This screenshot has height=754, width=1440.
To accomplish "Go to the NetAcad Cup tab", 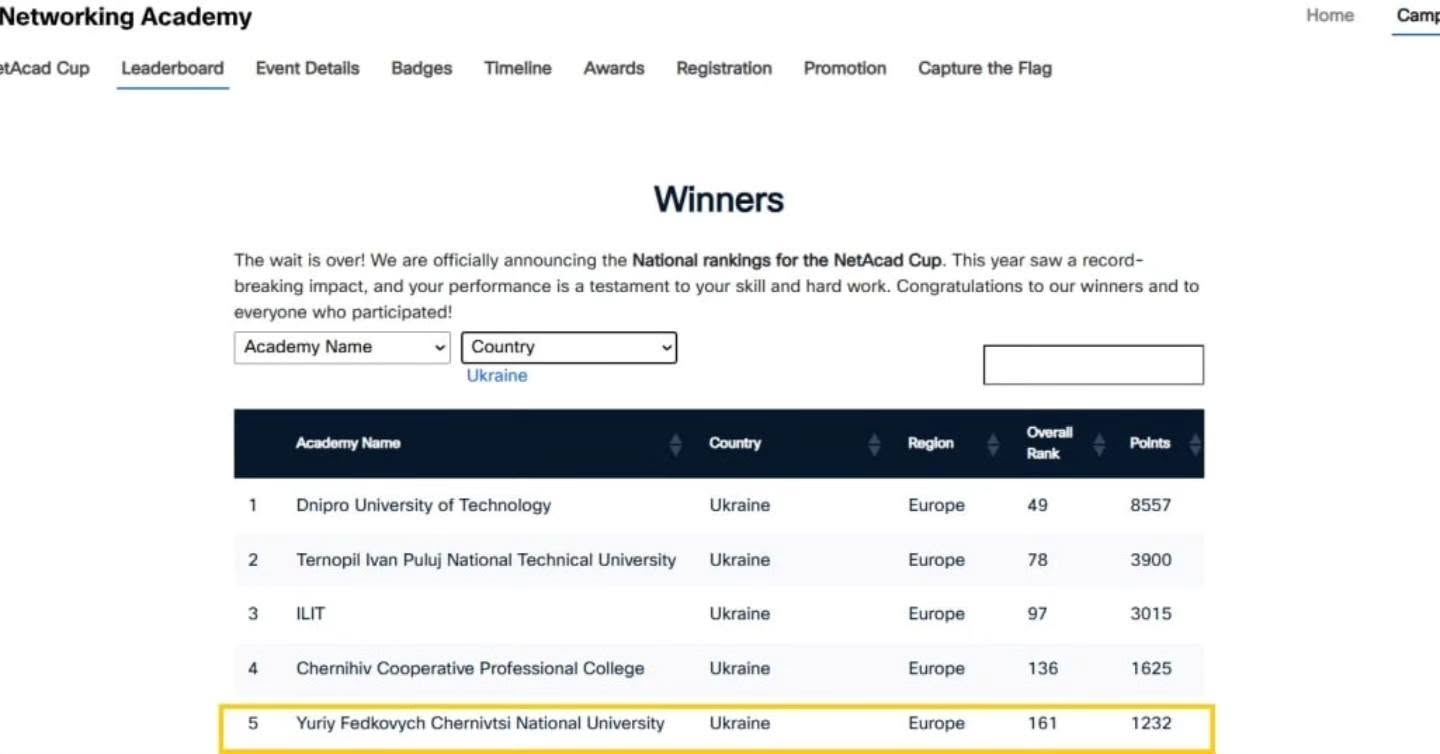I will tap(44, 68).
